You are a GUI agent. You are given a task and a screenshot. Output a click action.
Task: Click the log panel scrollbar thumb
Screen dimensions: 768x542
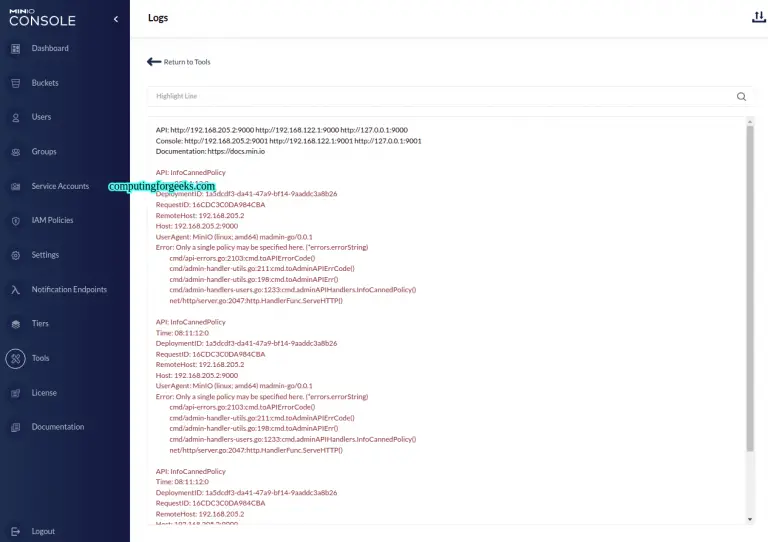coord(750,288)
